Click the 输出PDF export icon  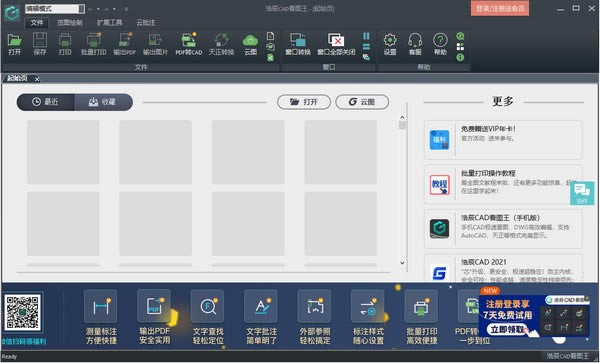(125, 44)
